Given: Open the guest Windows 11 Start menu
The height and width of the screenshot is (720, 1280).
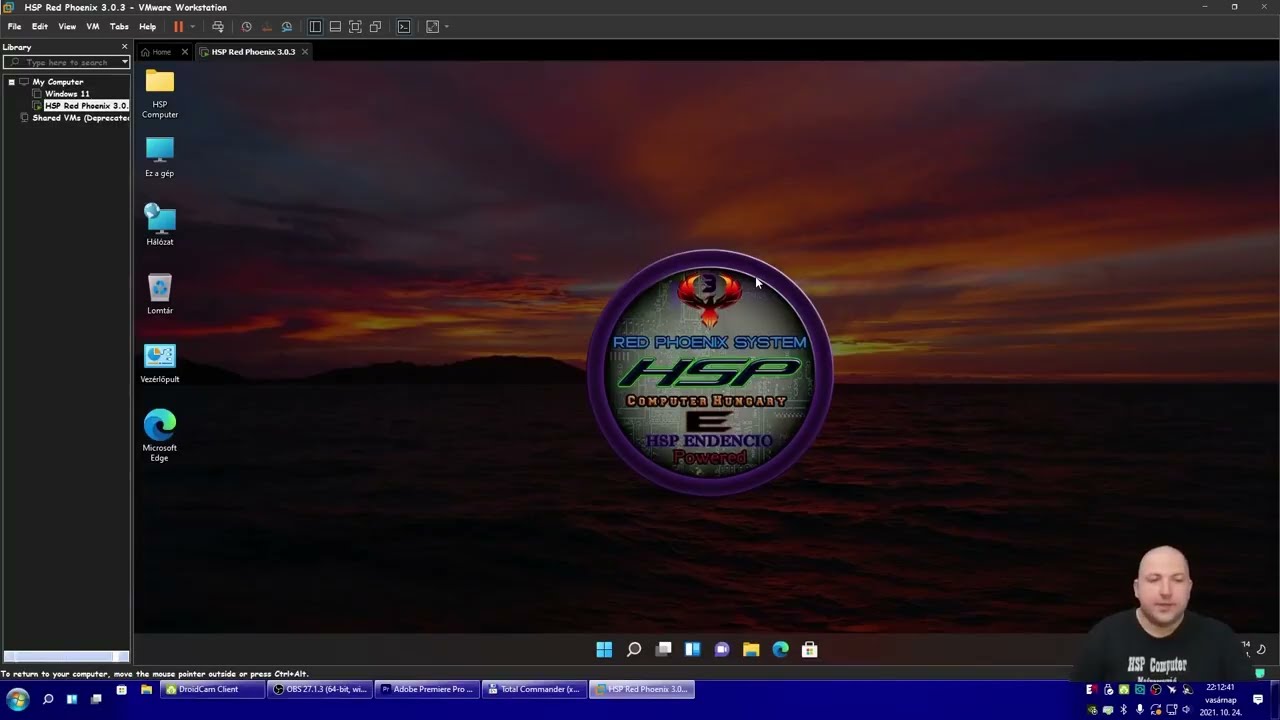Looking at the screenshot, I should (x=604, y=650).
